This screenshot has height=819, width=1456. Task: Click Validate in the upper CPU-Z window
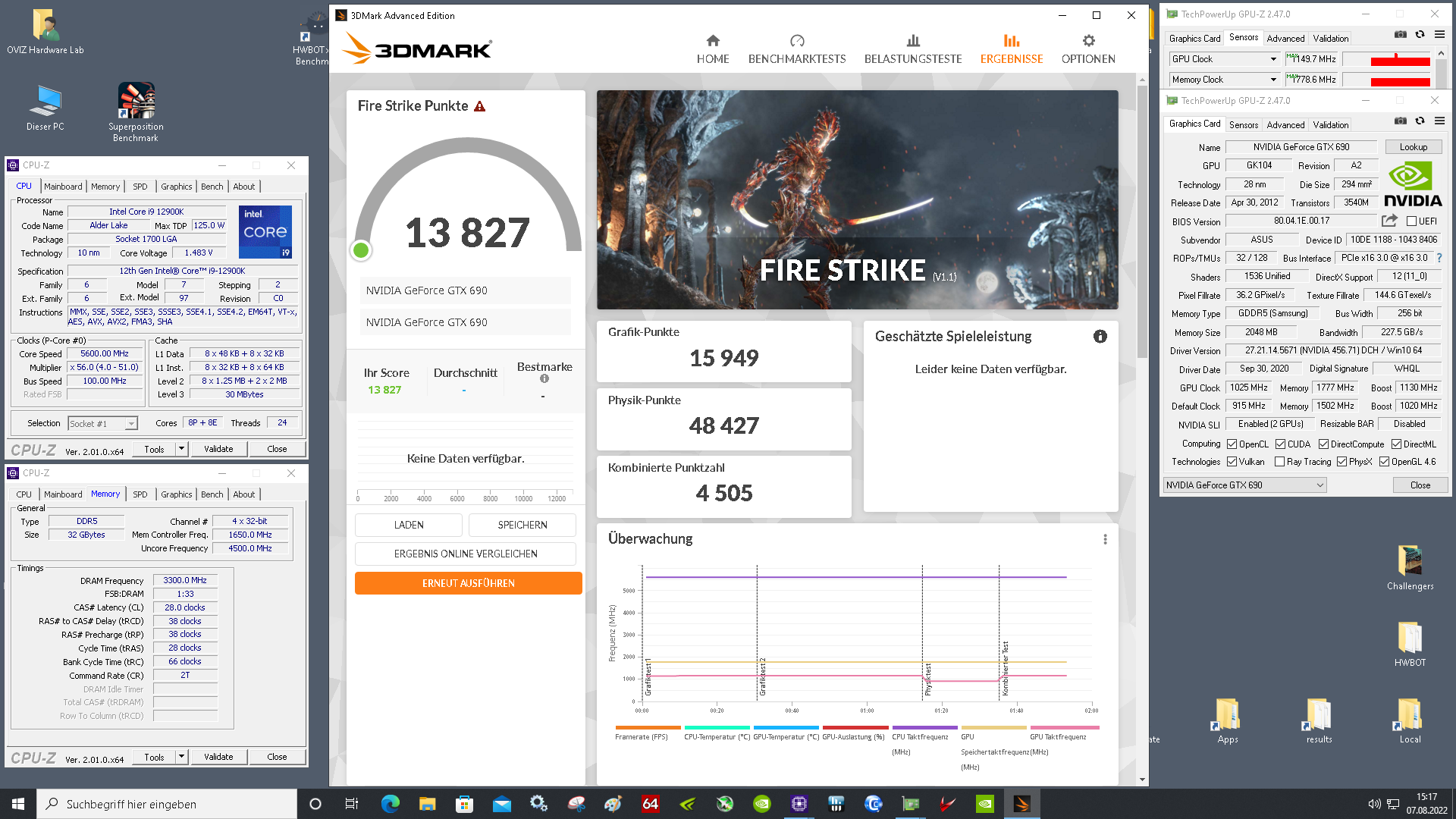pos(218,449)
